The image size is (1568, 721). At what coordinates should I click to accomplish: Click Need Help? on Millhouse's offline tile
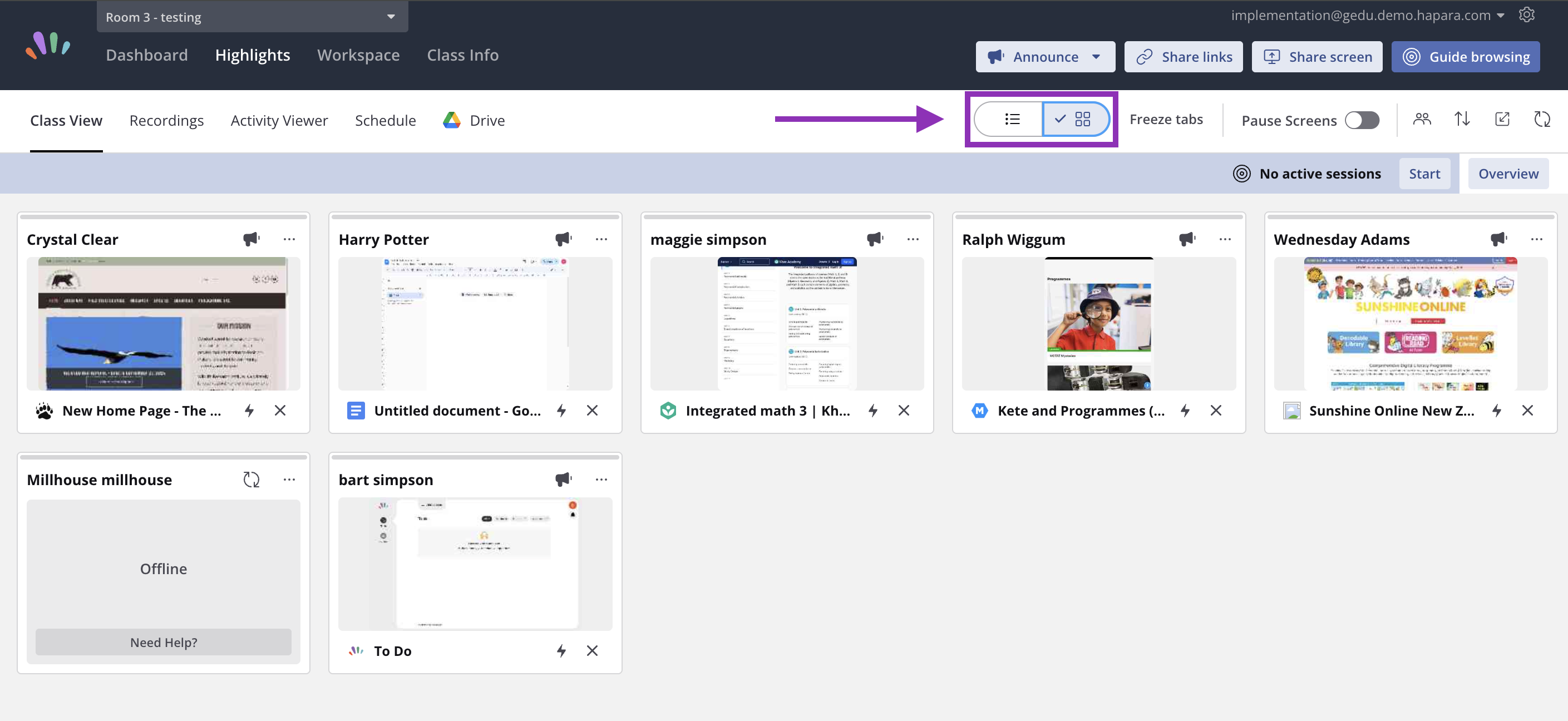[x=163, y=642]
